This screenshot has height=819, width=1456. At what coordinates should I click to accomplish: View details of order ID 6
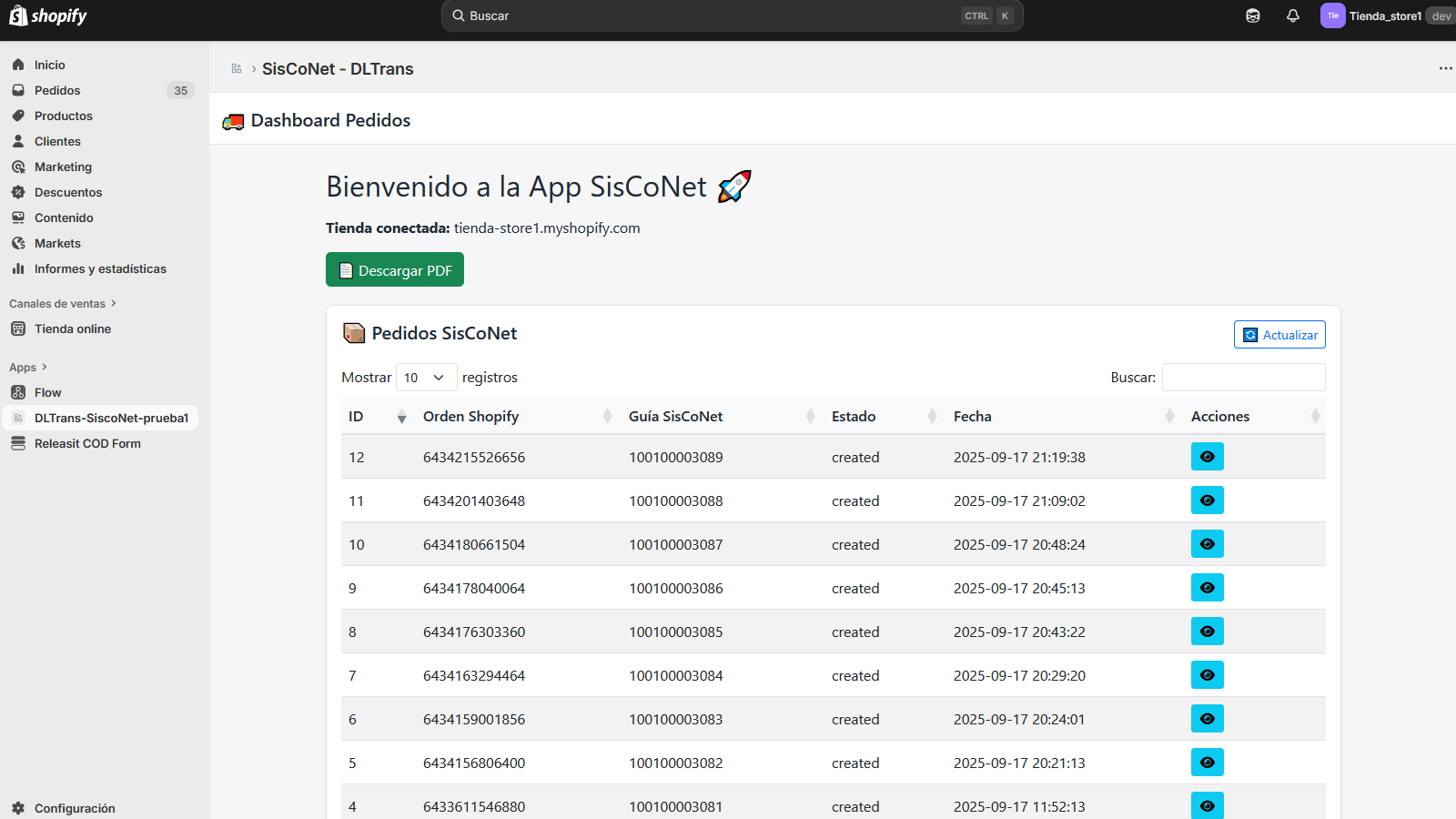(1207, 719)
